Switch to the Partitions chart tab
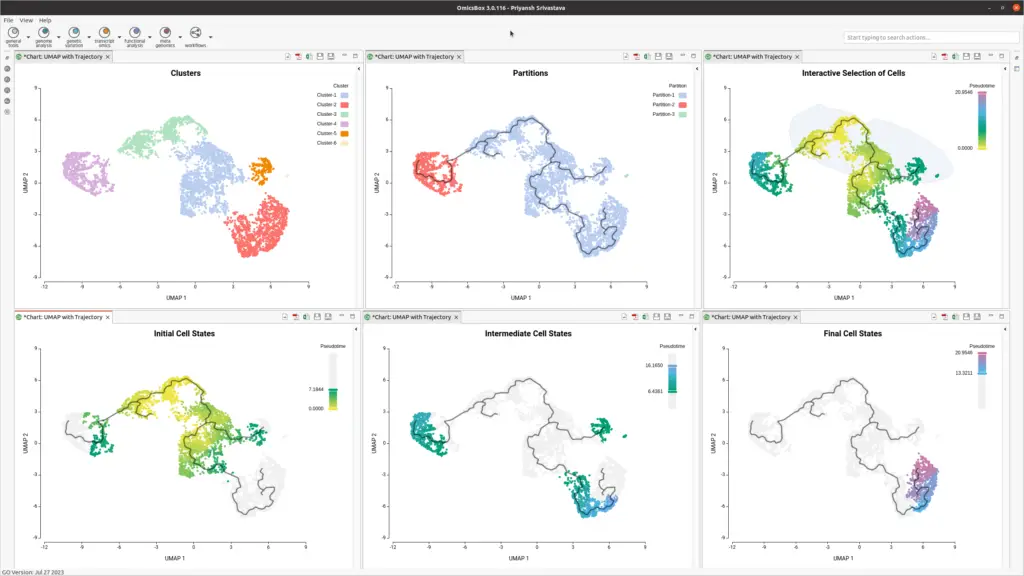Viewport: 1024px width, 576px height. point(414,57)
